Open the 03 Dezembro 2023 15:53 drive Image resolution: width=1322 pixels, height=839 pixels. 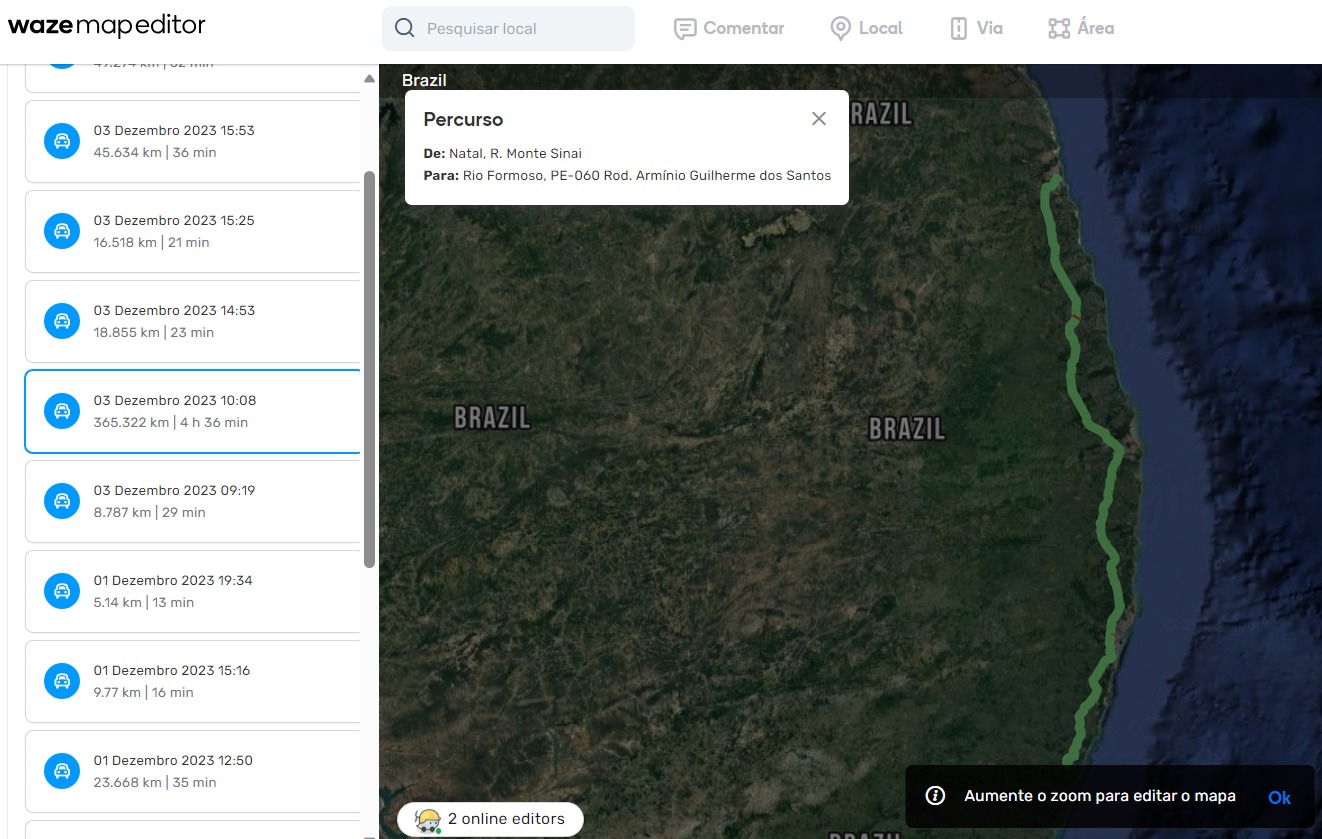[x=192, y=141]
